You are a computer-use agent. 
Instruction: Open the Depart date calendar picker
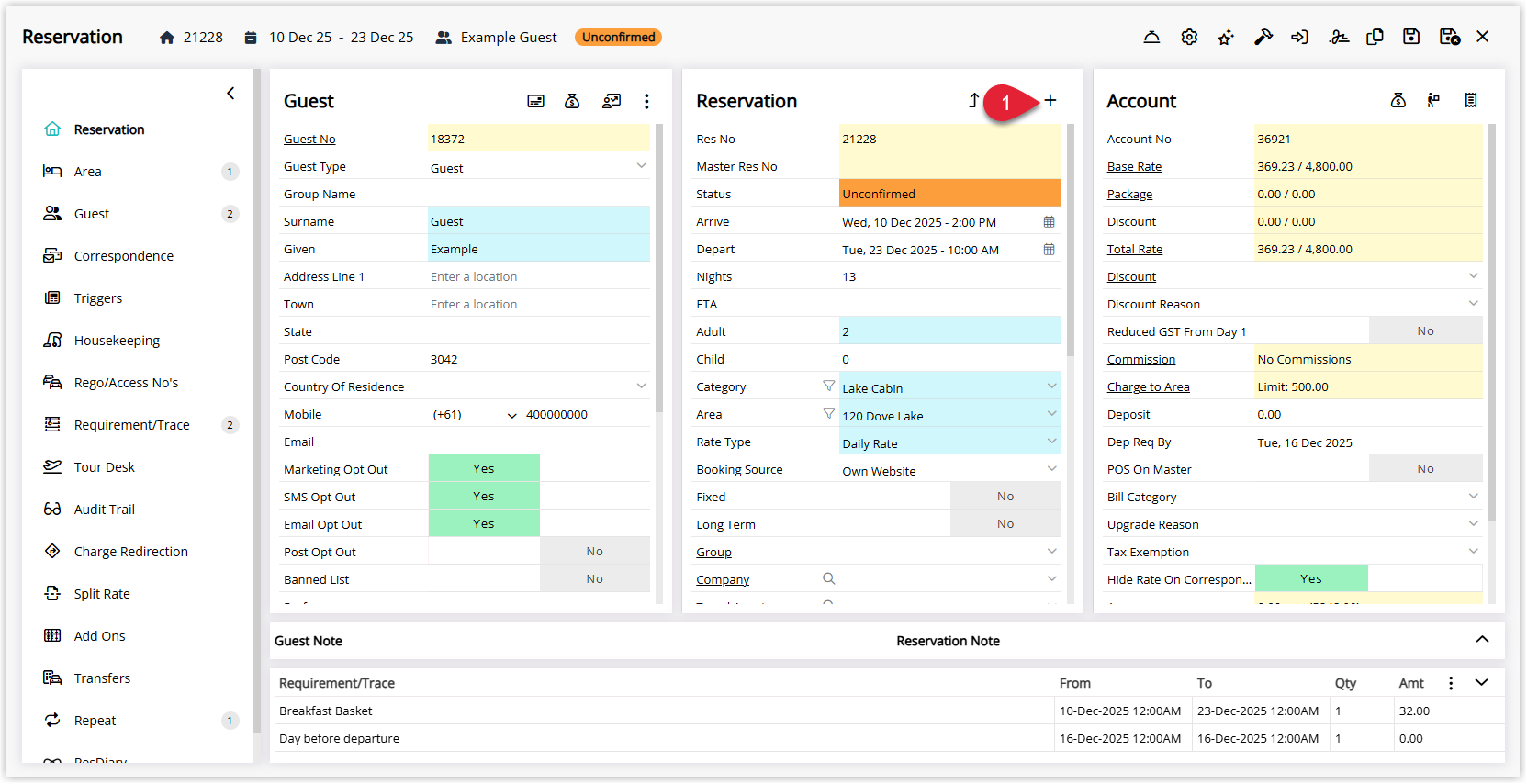pyautogui.click(x=1049, y=250)
